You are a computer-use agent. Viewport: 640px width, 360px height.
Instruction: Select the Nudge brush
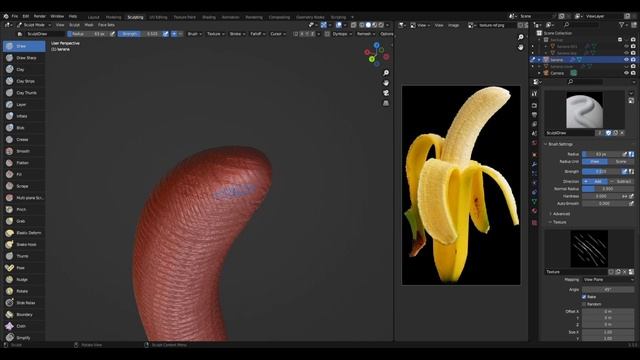pos(24,280)
